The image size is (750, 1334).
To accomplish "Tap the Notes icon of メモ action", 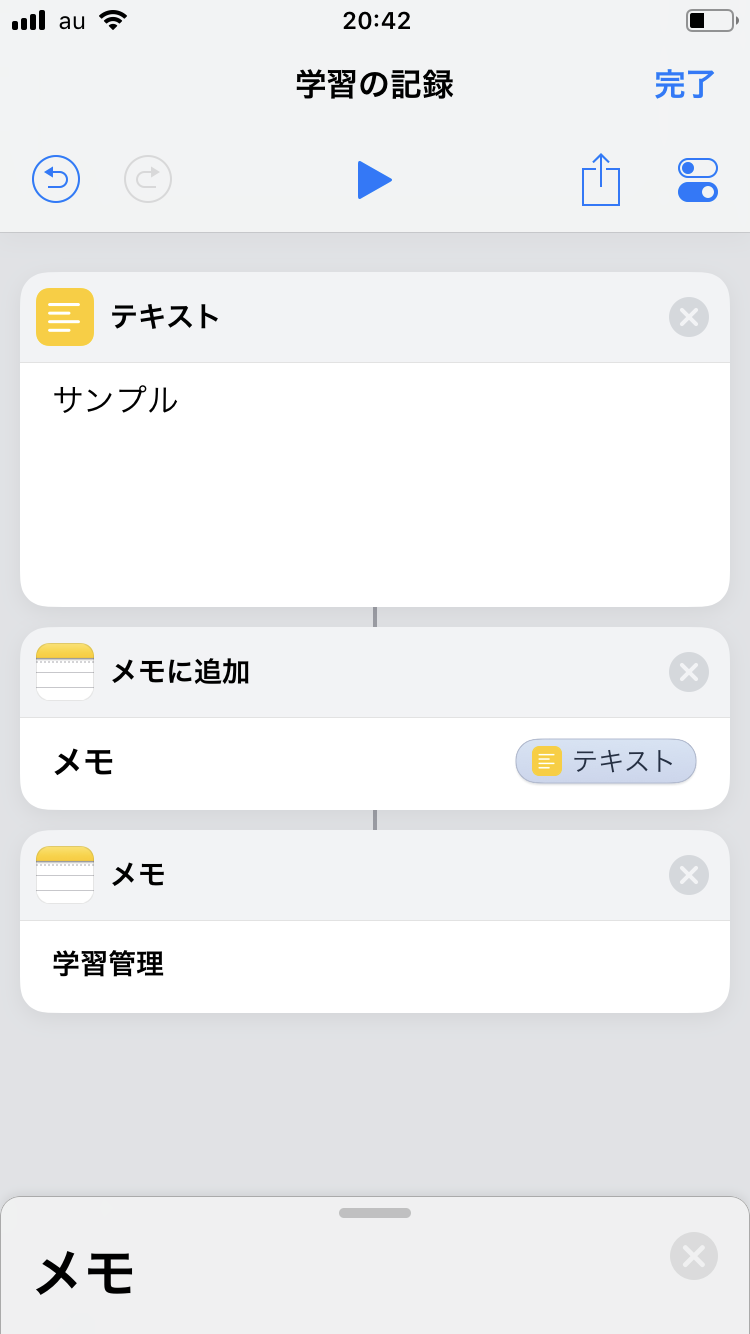I will pyautogui.click(x=65, y=875).
